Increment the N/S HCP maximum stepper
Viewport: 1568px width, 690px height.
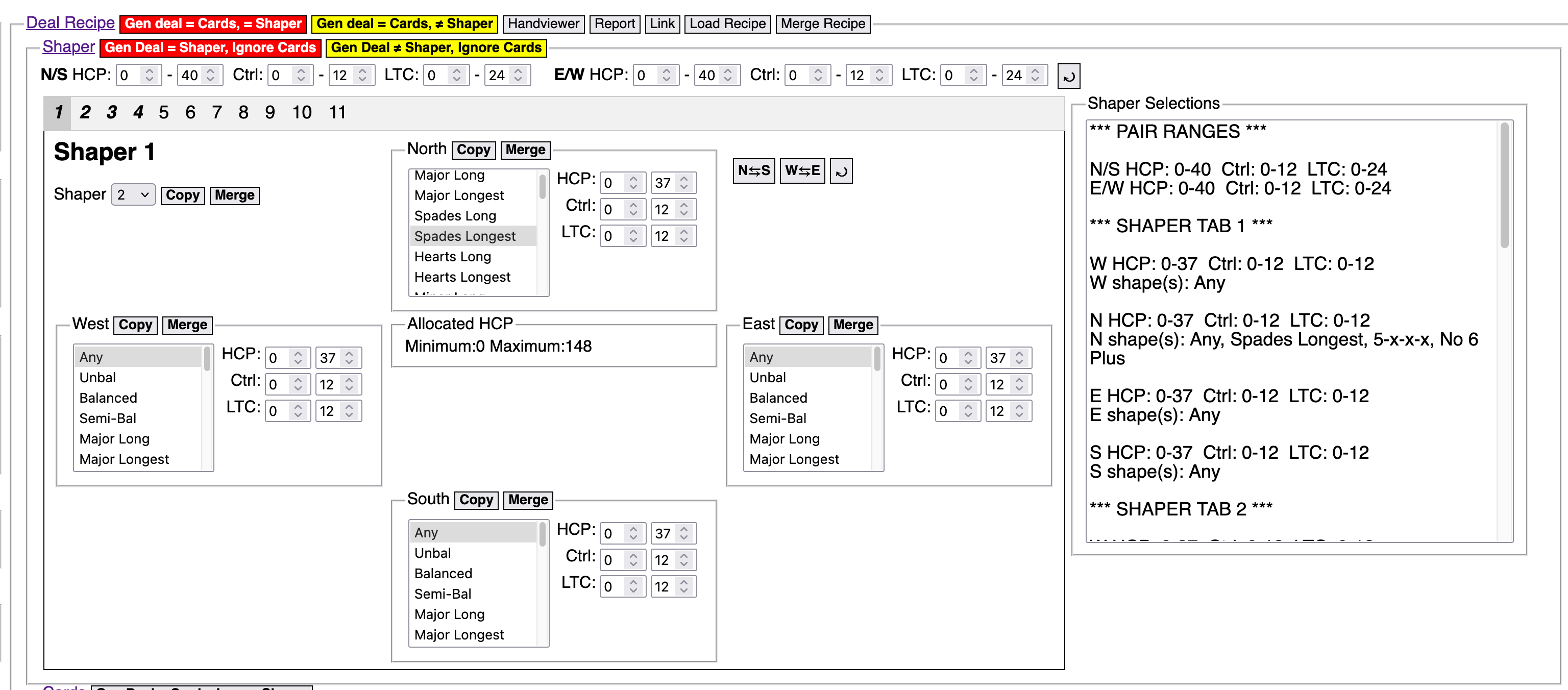[211, 71]
